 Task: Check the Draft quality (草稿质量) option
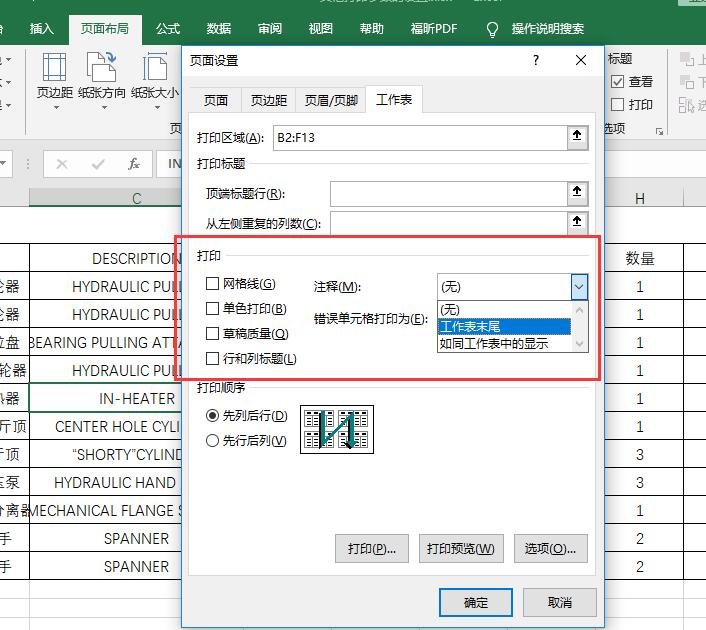point(212,334)
